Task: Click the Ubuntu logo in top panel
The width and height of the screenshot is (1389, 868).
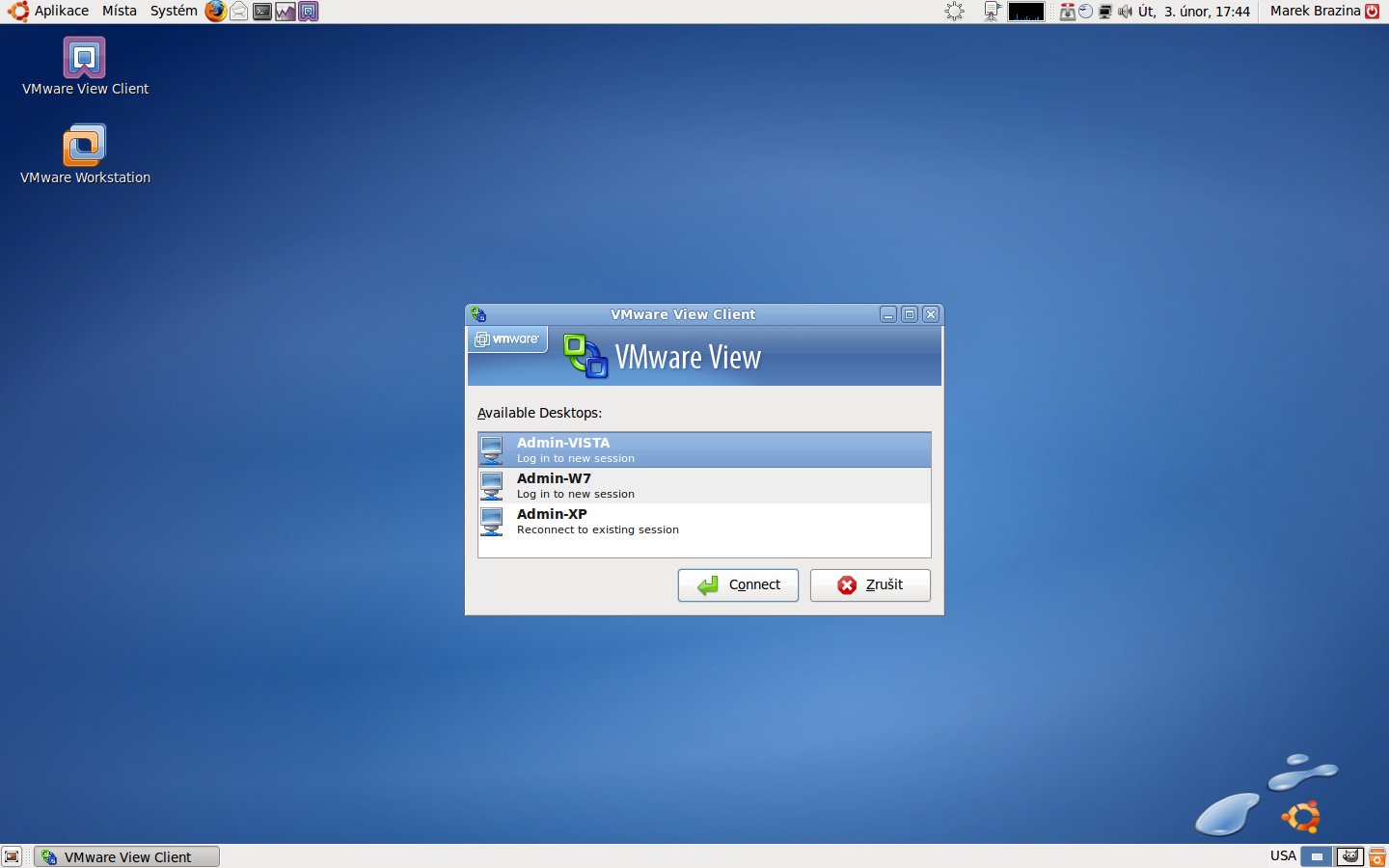Action: (18, 12)
